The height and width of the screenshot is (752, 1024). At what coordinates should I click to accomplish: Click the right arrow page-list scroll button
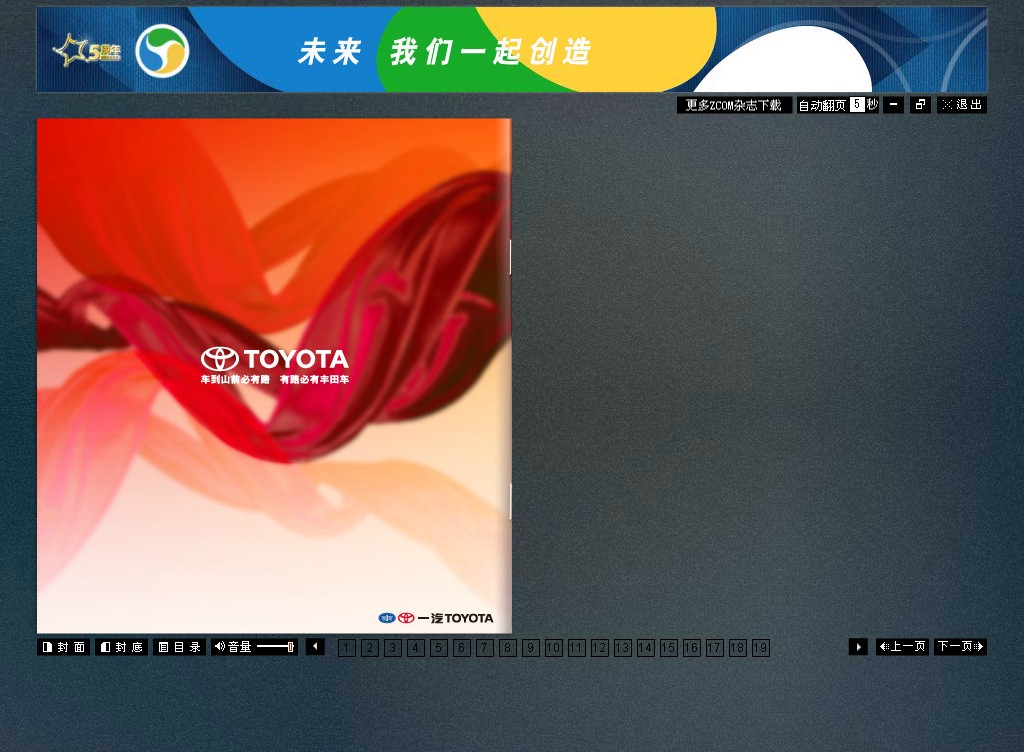coord(858,647)
